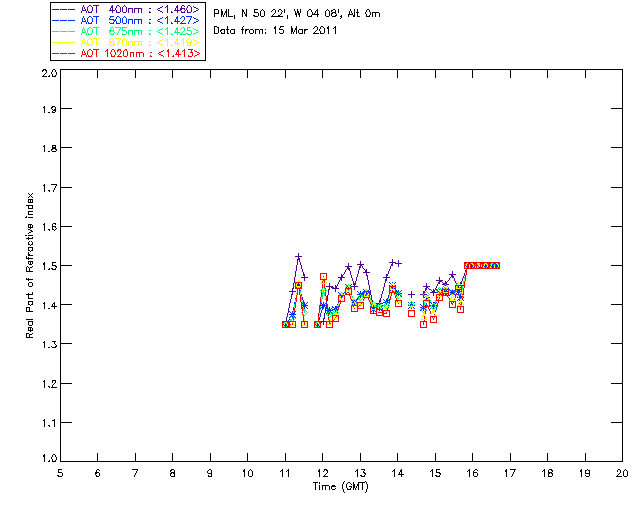Click the AOT 400nm legend entry
The width and height of the screenshot is (640, 512).
126,9
